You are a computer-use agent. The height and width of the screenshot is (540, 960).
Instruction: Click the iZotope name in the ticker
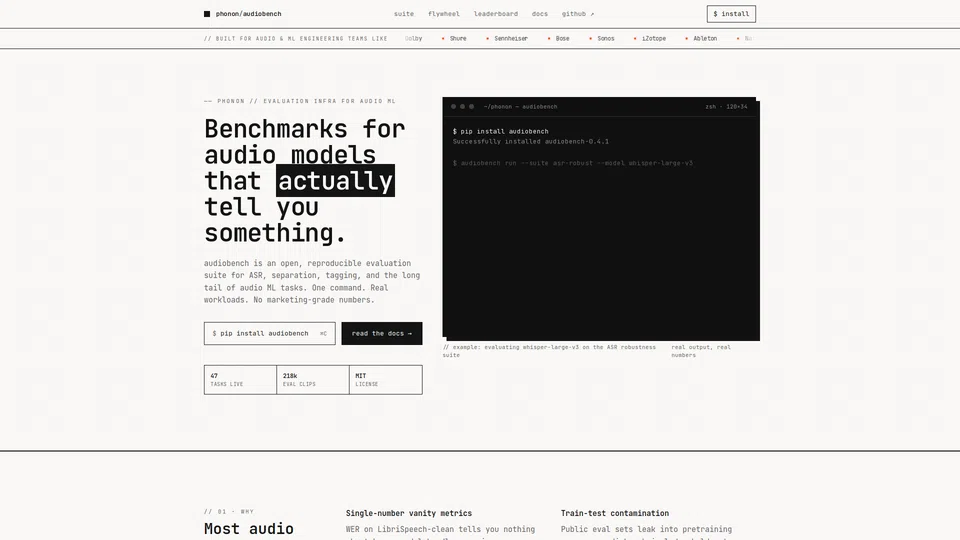(x=654, y=39)
